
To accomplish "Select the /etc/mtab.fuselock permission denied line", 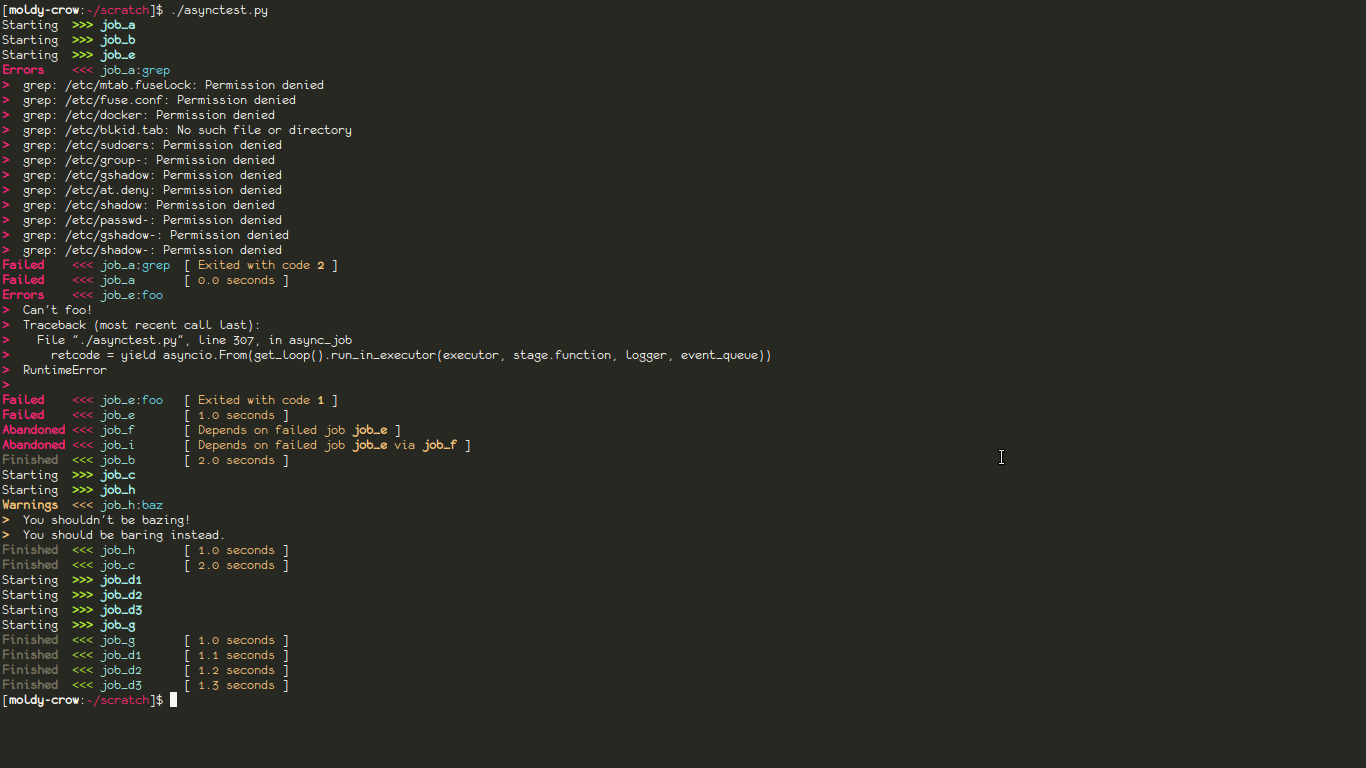I will point(163,85).
